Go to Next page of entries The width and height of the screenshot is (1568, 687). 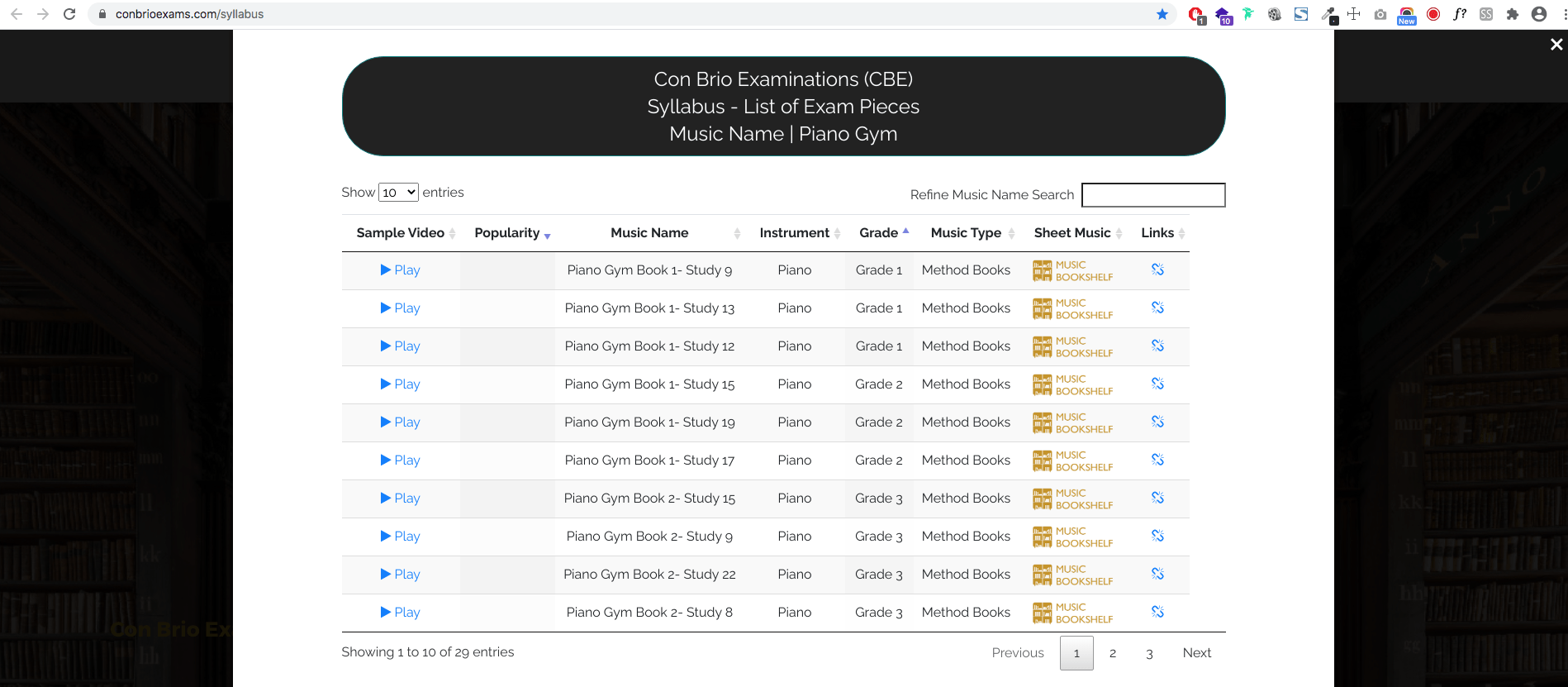(x=1196, y=653)
